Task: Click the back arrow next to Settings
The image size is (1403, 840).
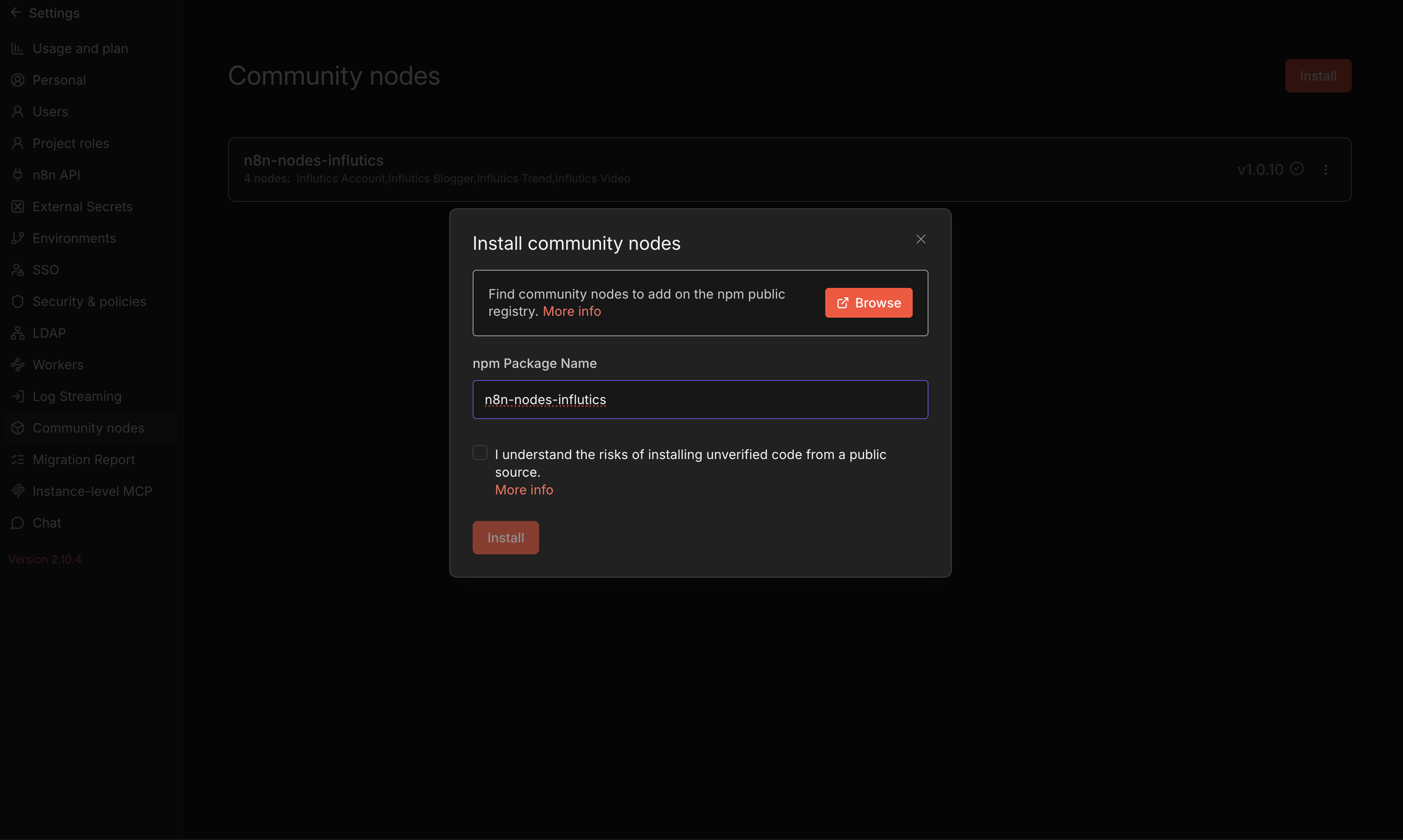Action: (x=16, y=13)
